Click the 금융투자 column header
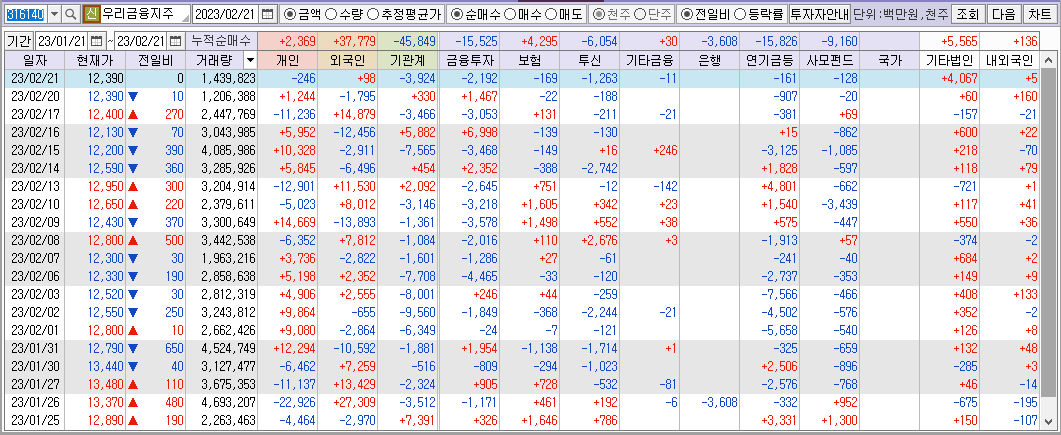 point(469,61)
